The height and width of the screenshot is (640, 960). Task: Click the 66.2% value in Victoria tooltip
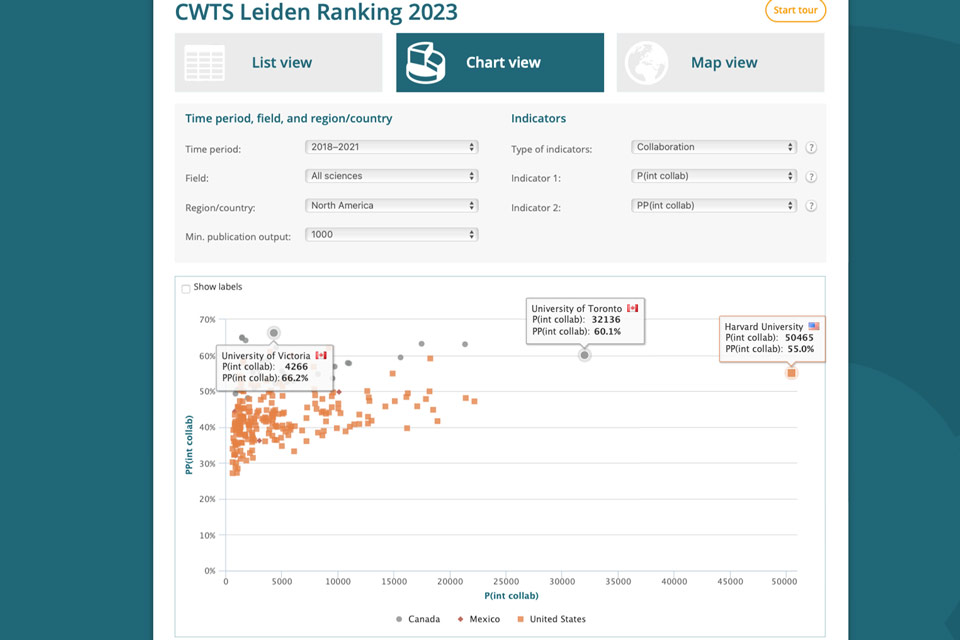295,378
